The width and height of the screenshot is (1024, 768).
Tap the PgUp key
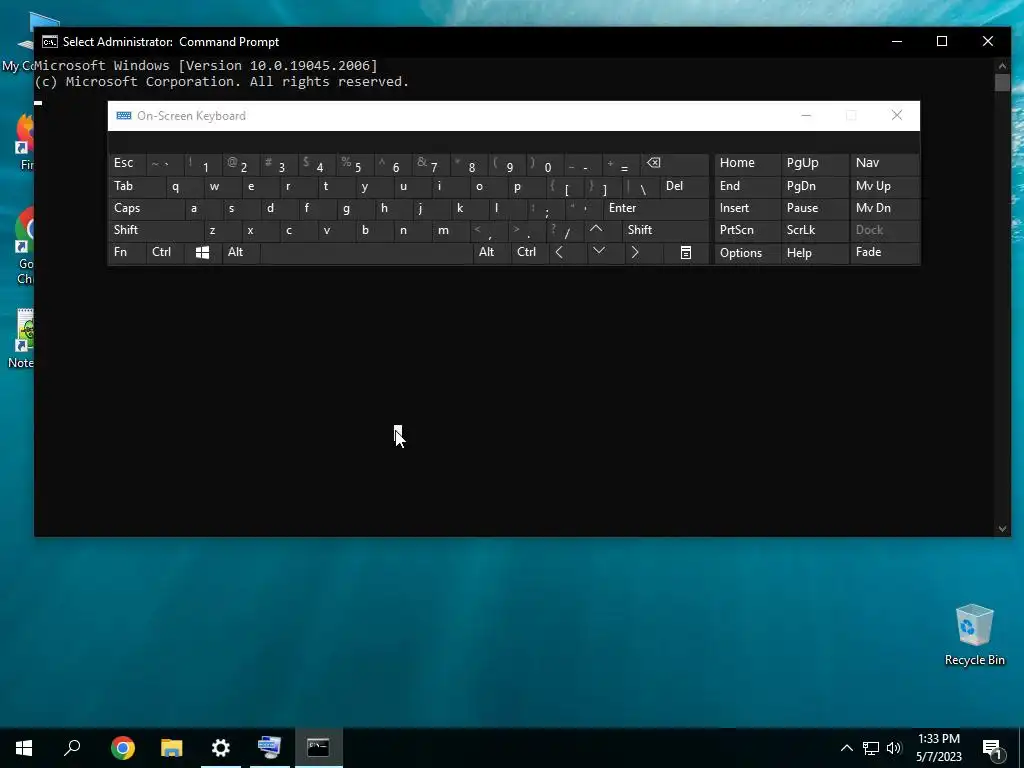coord(814,164)
